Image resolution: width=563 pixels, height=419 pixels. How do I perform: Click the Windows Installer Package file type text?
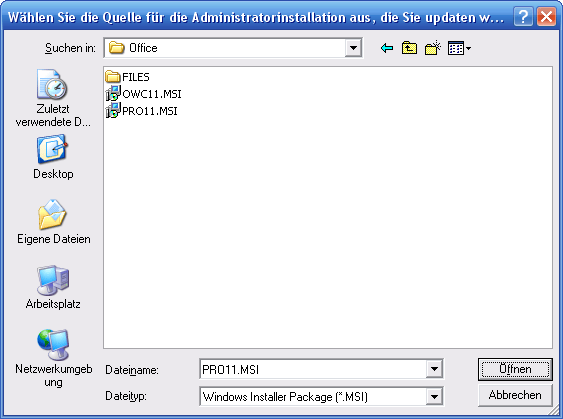[285, 397]
